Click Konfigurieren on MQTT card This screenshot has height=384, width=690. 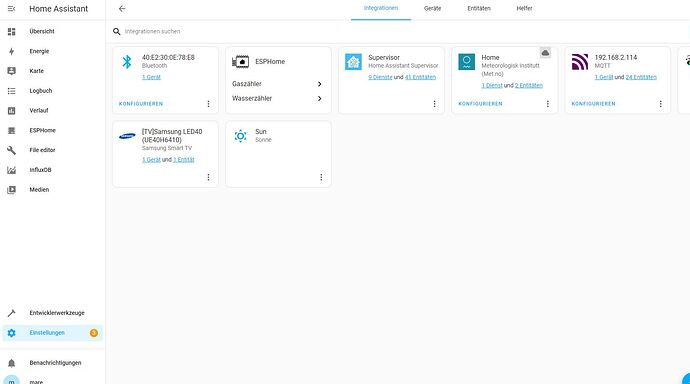point(593,104)
